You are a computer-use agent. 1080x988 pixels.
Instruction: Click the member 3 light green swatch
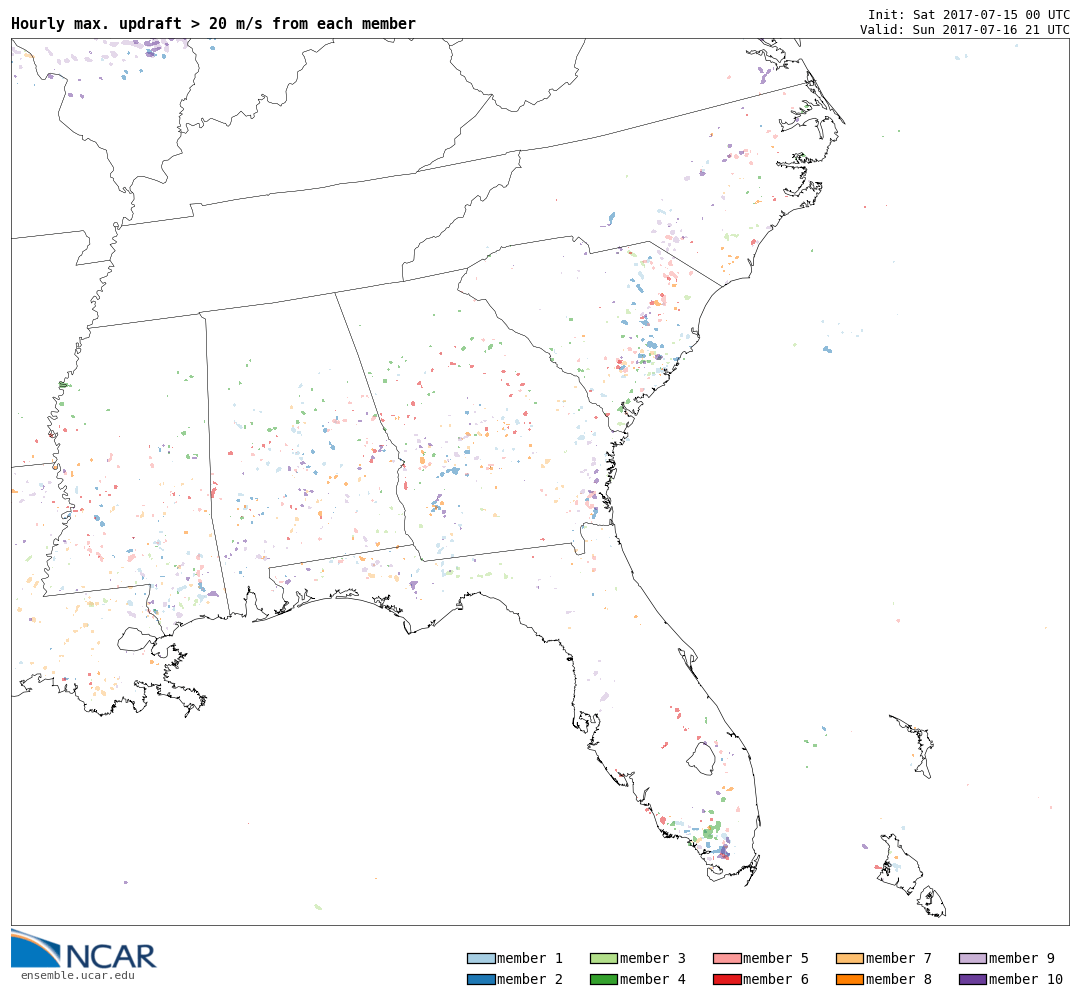tap(604, 958)
